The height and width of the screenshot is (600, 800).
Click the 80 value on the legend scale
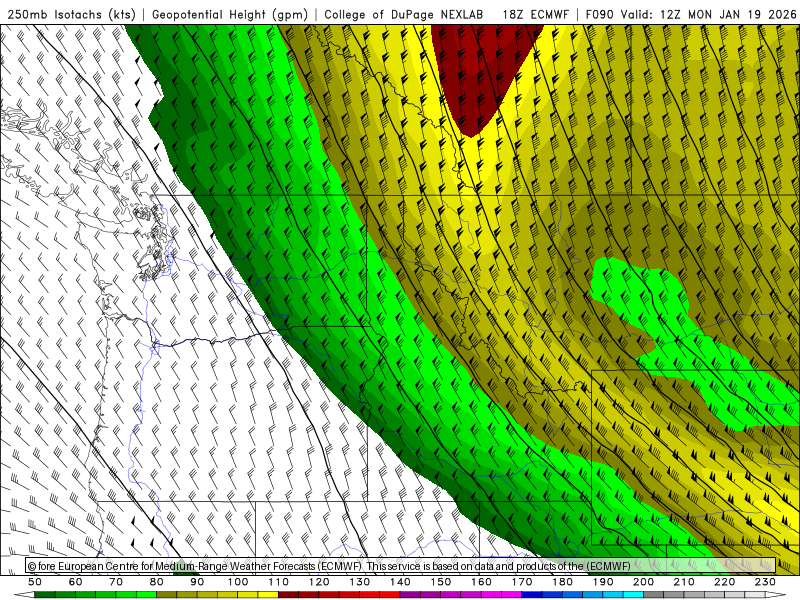[157, 582]
